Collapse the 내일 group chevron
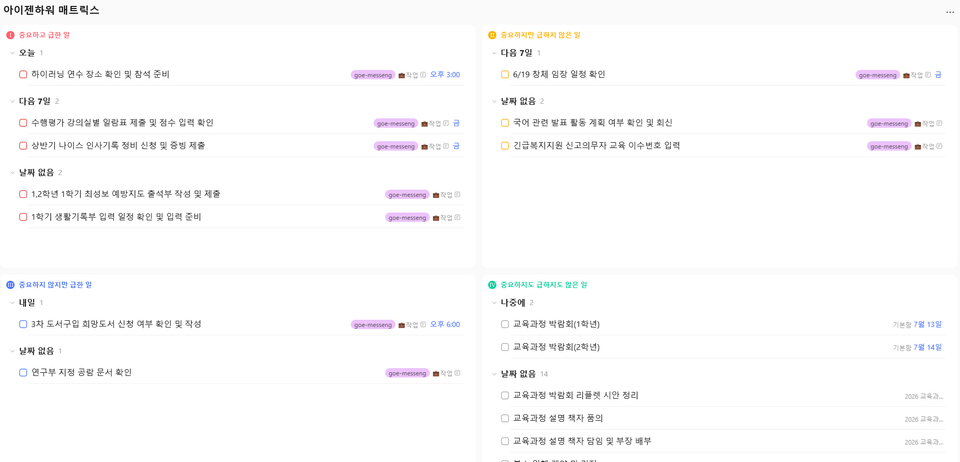This screenshot has width=960, height=462. (x=12, y=302)
